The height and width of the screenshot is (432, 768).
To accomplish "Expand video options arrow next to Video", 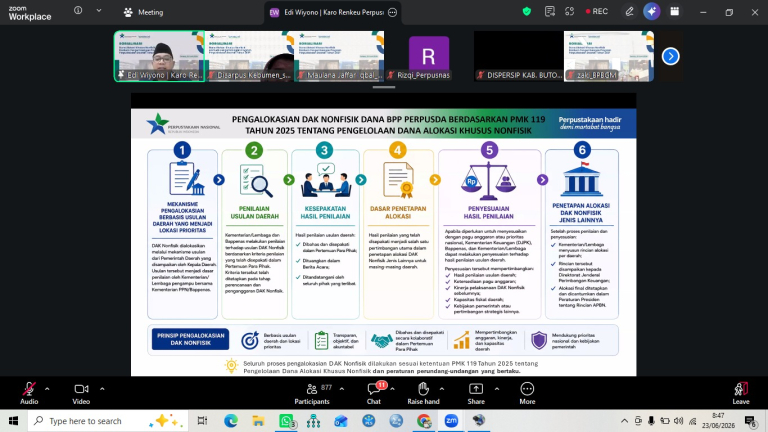I will pyautogui.click(x=102, y=389).
